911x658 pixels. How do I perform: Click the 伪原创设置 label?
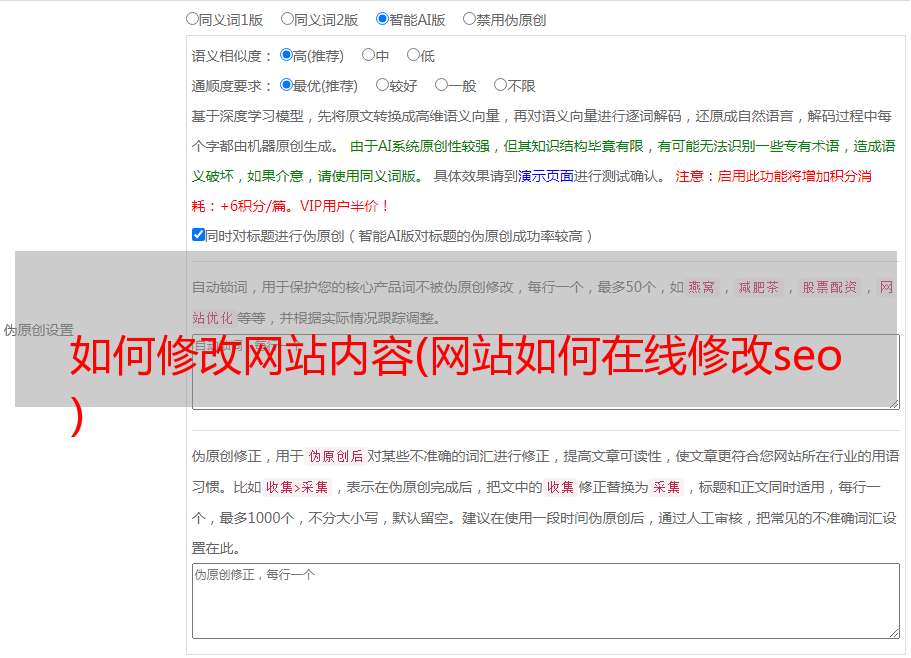(39, 330)
